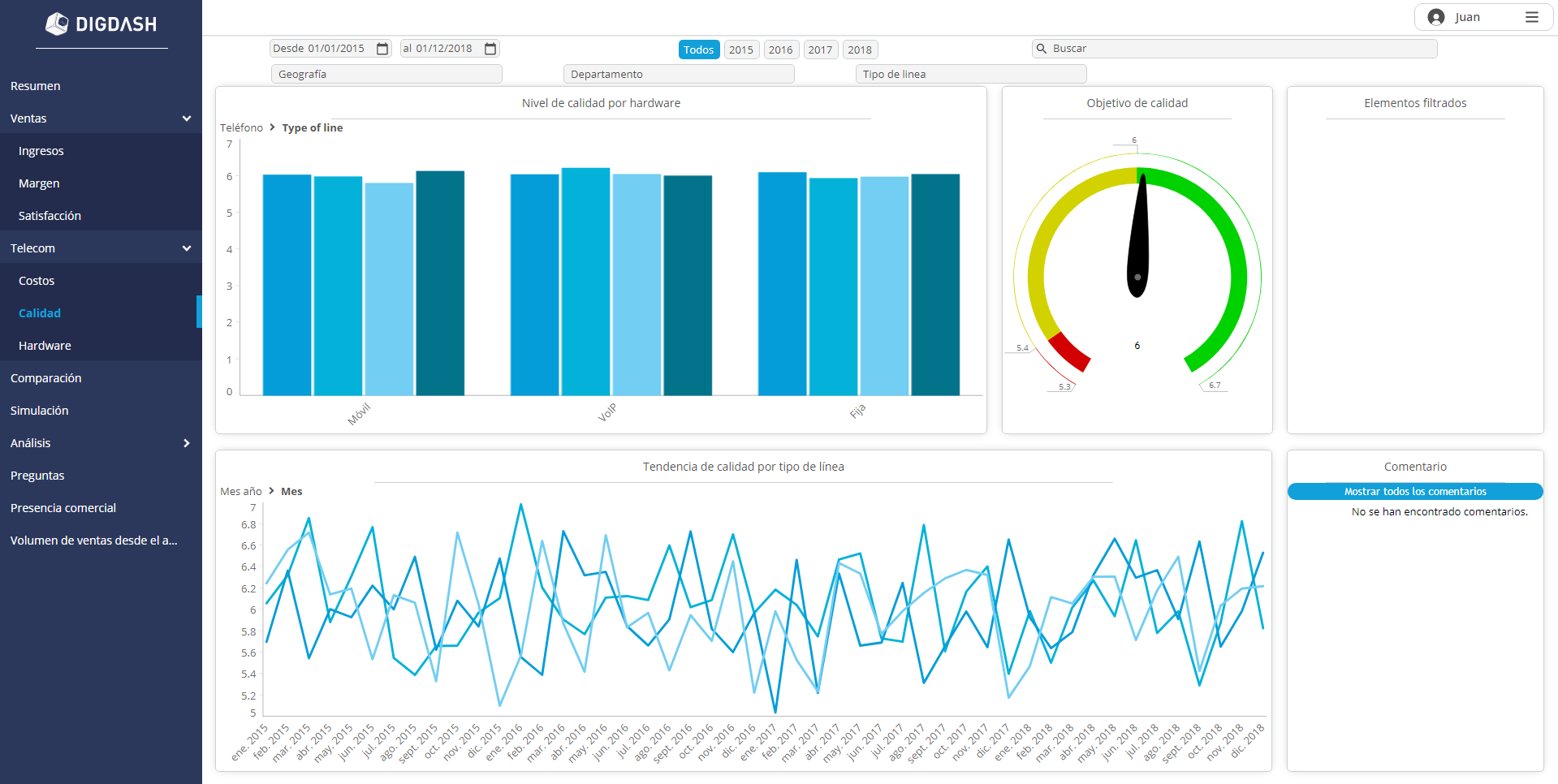This screenshot has width=1558, height=784.
Task: Collapse the Telecom menu section
Action: click(186, 248)
